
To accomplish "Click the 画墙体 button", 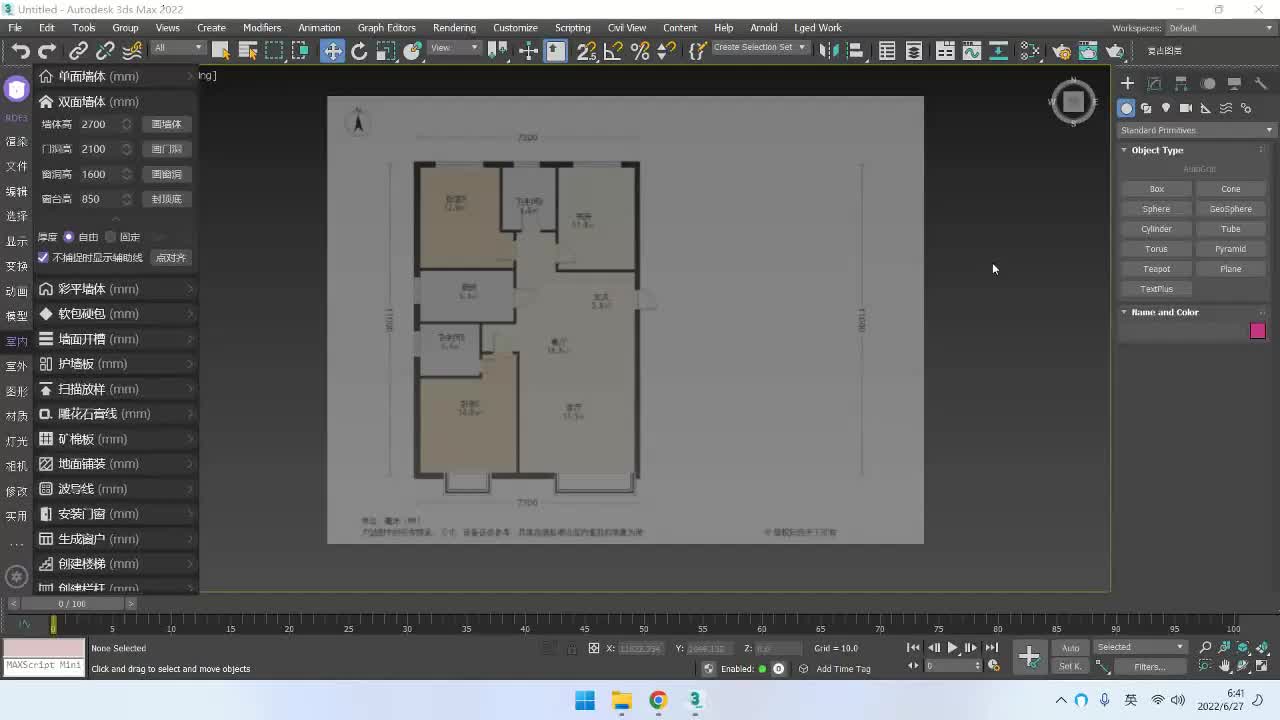I will 166,124.
